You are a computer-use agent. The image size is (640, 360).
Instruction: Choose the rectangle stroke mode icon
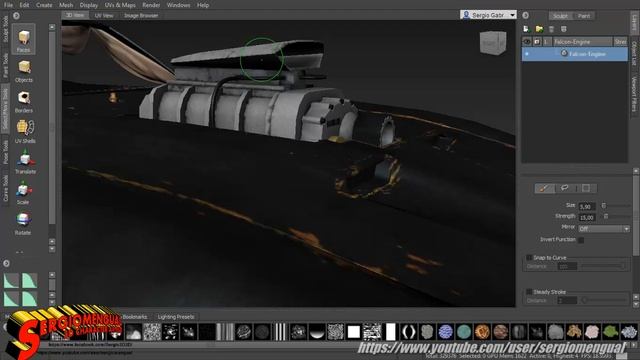(586, 188)
